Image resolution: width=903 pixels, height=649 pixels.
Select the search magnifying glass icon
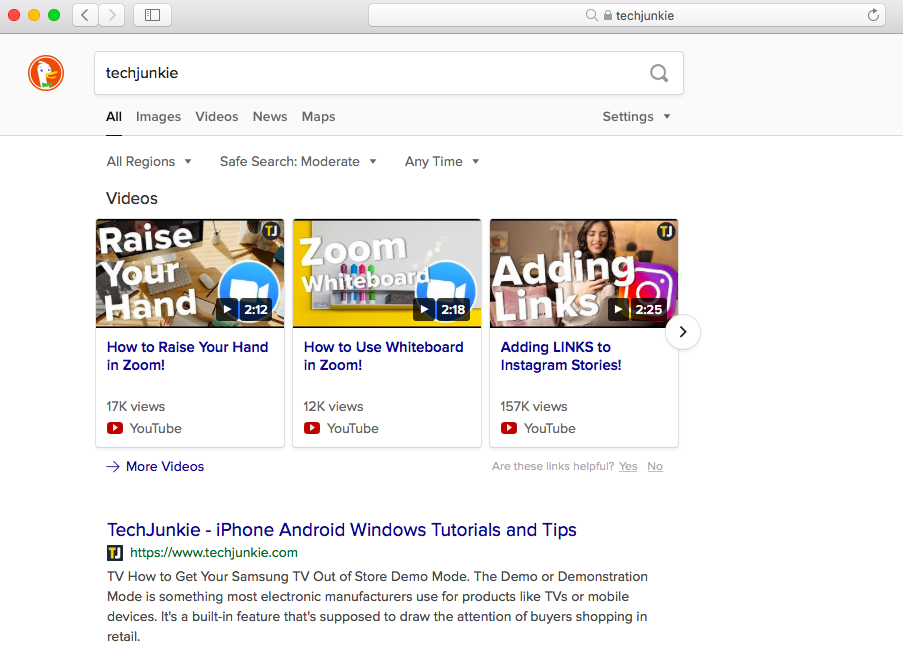coord(658,73)
